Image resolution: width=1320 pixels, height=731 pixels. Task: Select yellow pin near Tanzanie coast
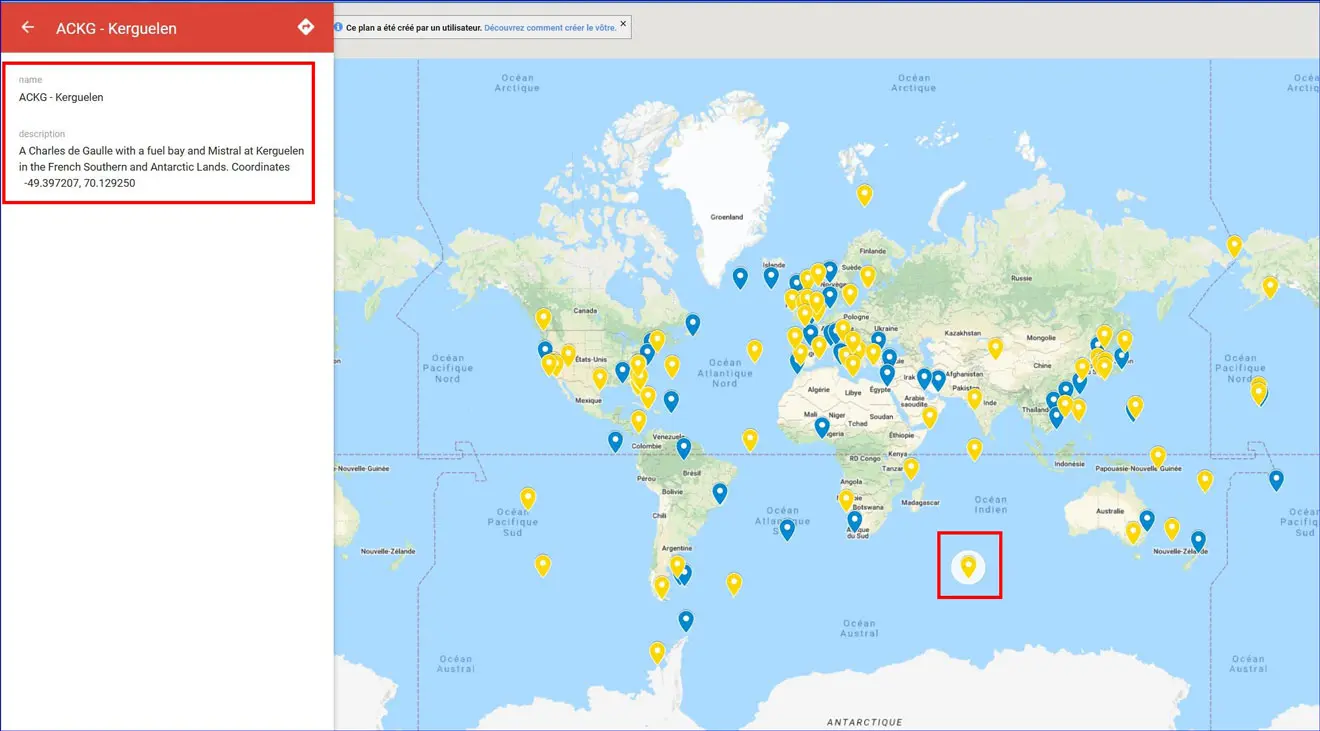911,468
